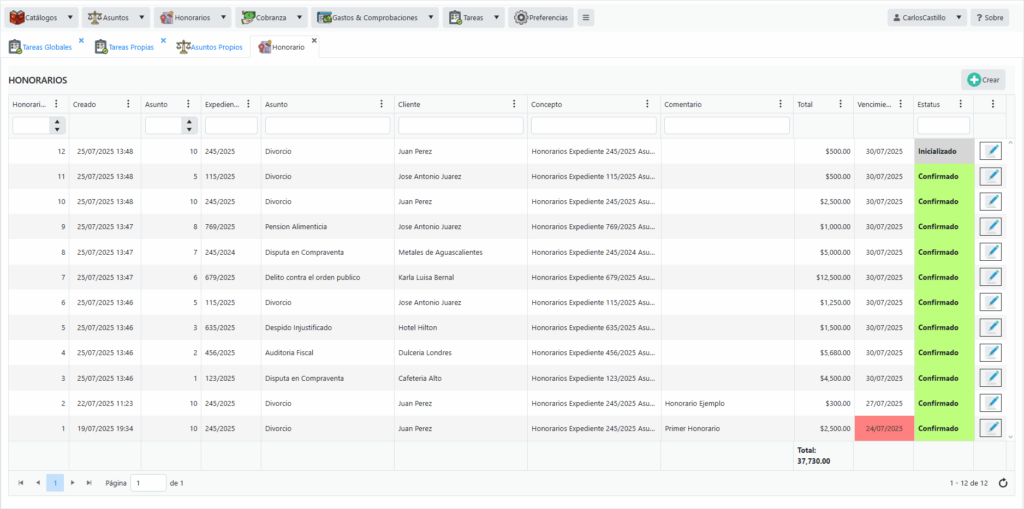Screen dimensions: 1024x509
Task: Open Preferencias settings
Action: (x=541, y=18)
